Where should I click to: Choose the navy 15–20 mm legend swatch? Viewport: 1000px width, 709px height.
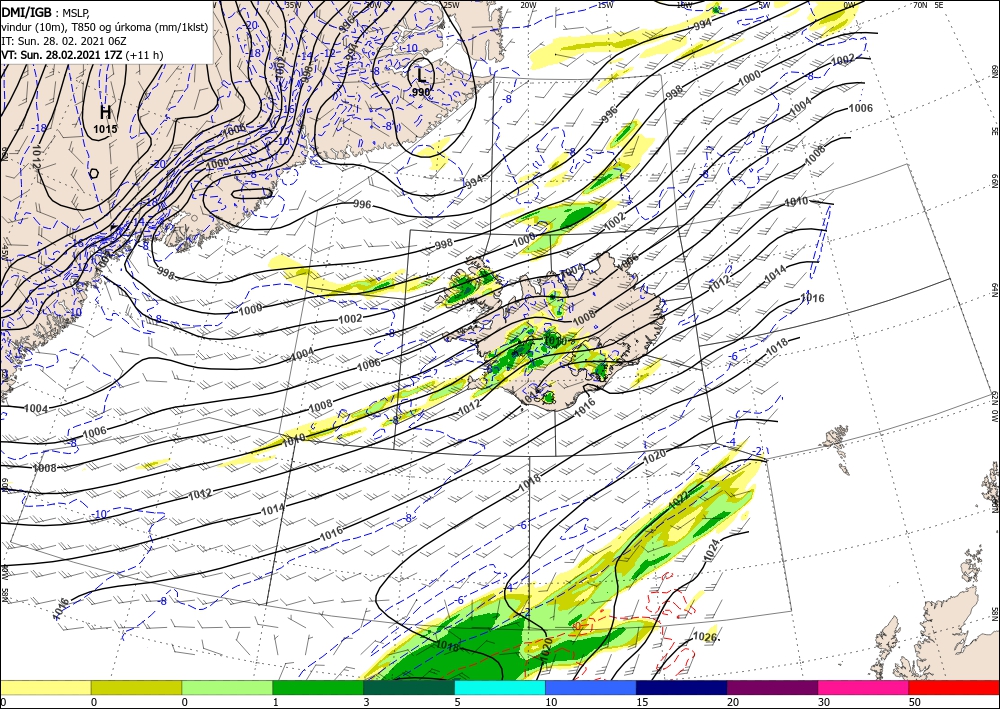tap(682, 687)
